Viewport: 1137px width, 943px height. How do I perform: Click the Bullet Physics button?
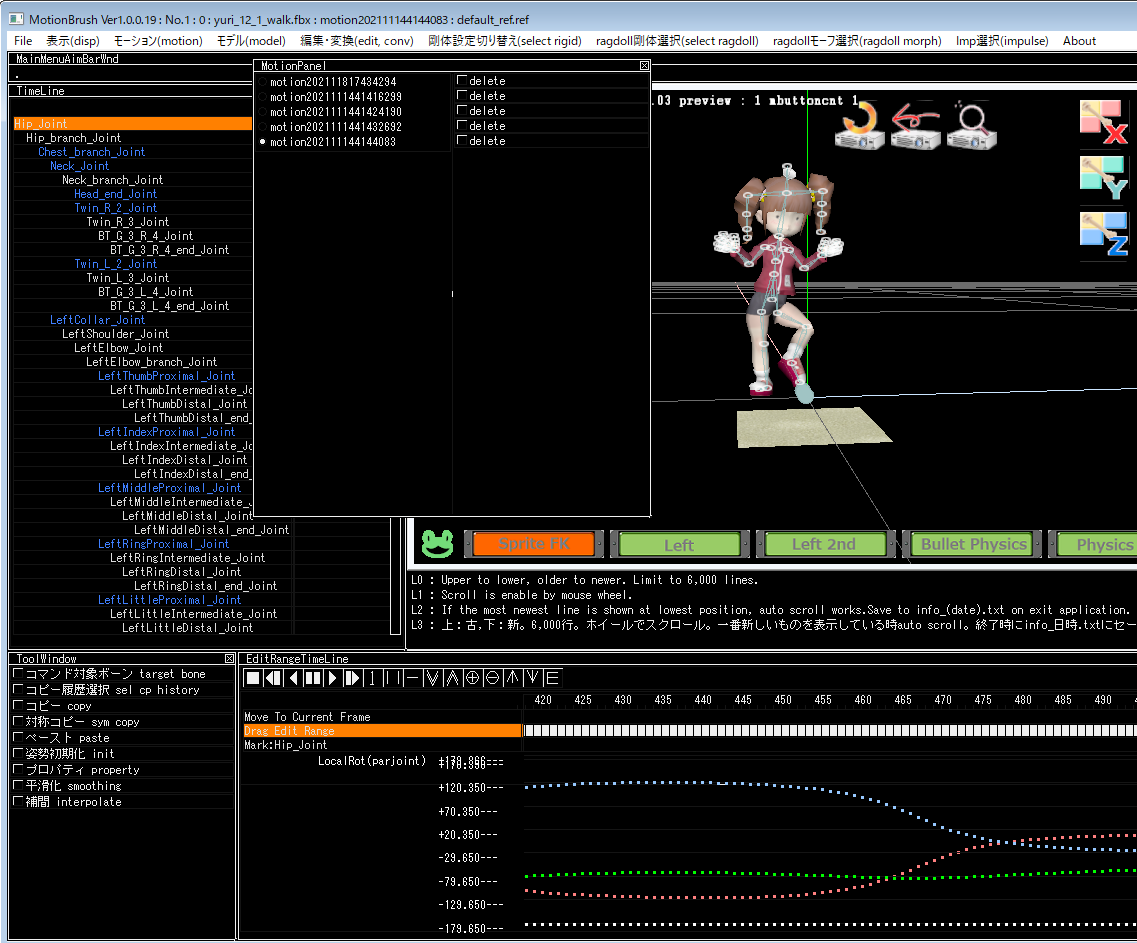[973, 544]
